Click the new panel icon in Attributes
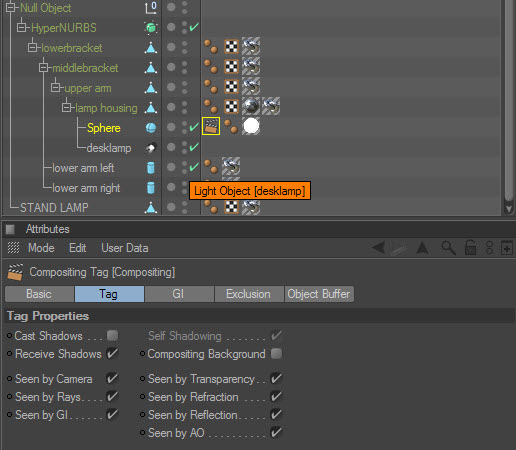516x450 pixels. (x=507, y=248)
